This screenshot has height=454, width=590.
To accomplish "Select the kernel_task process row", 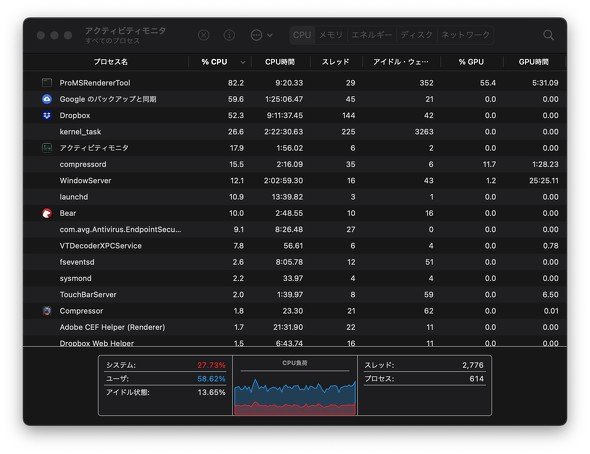I will [x=295, y=132].
